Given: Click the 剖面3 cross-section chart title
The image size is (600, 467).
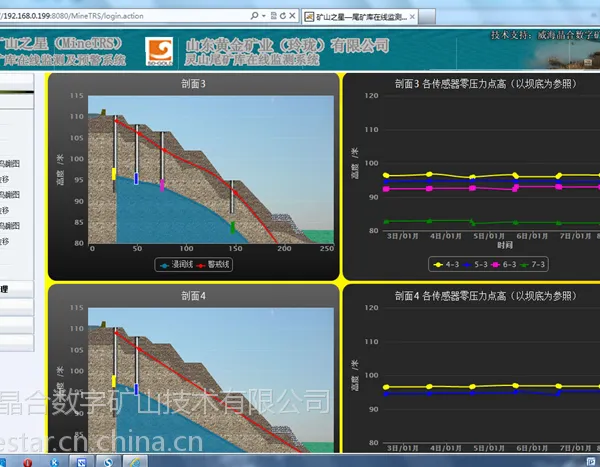Looking at the screenshot, I should [x=193, y=84].
